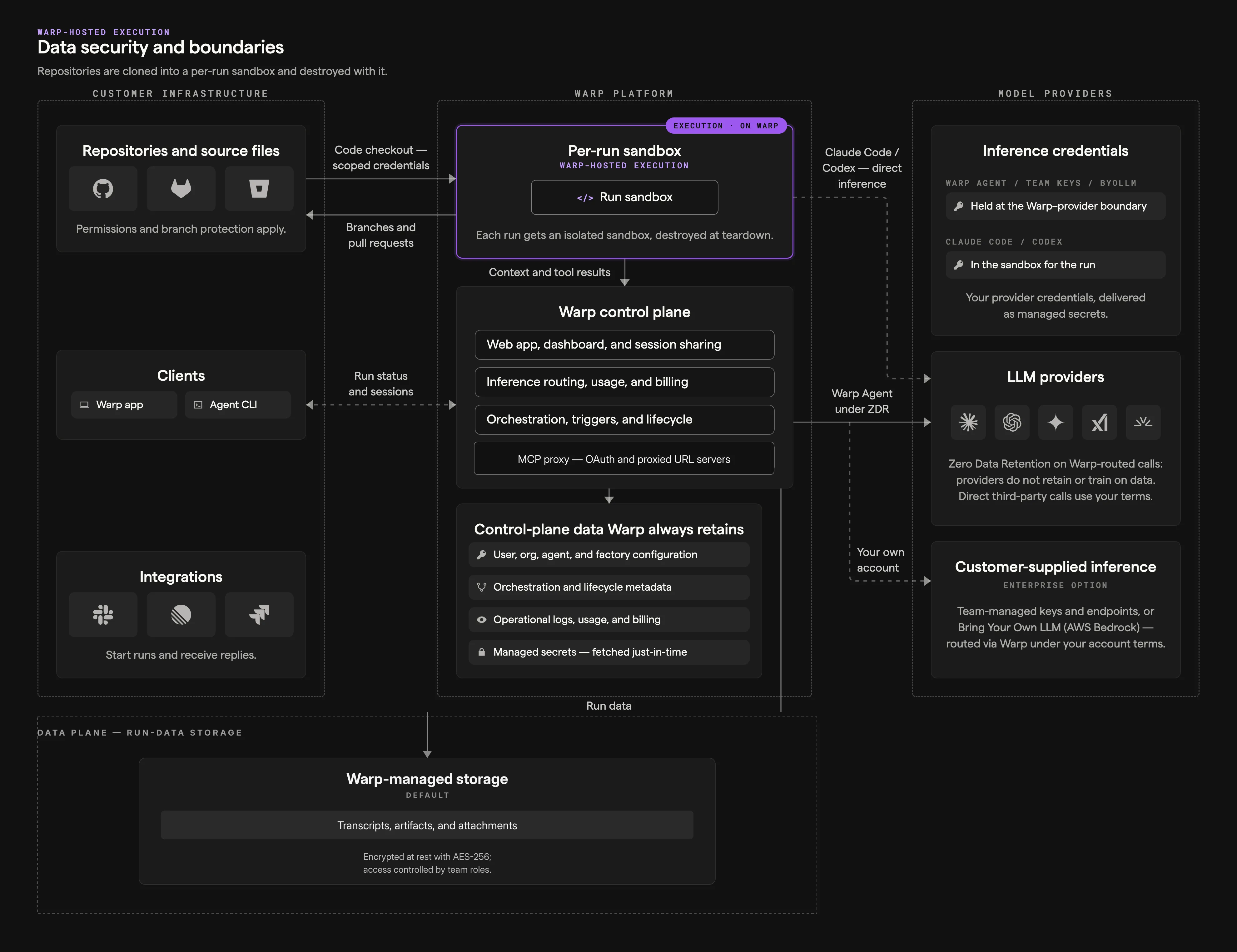
Task: Click the Branches and pull requests label
Action: click(380, 235)
